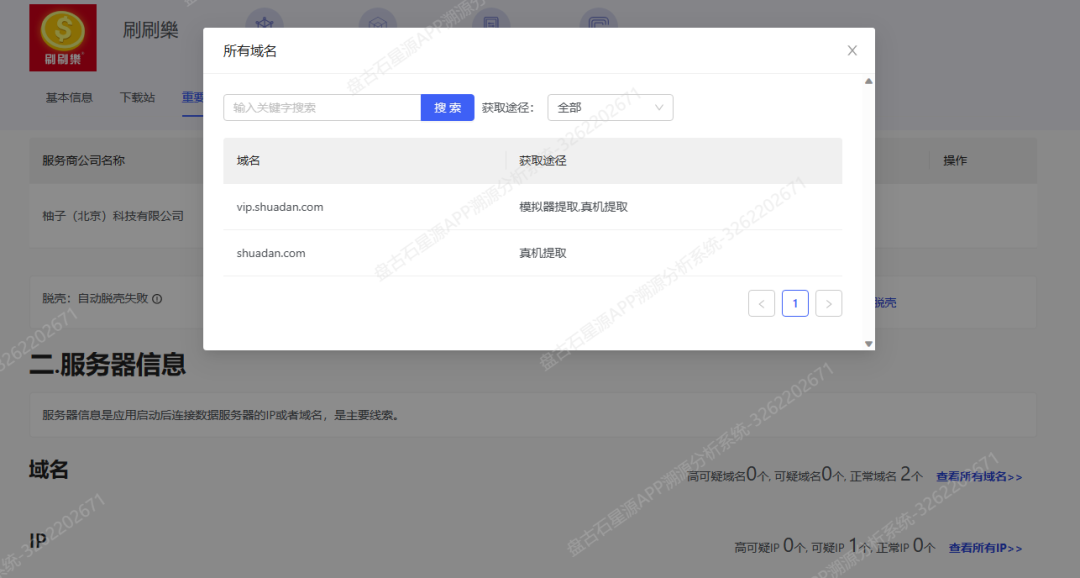Click the 刷刷樂 app logo

(62, 37)
